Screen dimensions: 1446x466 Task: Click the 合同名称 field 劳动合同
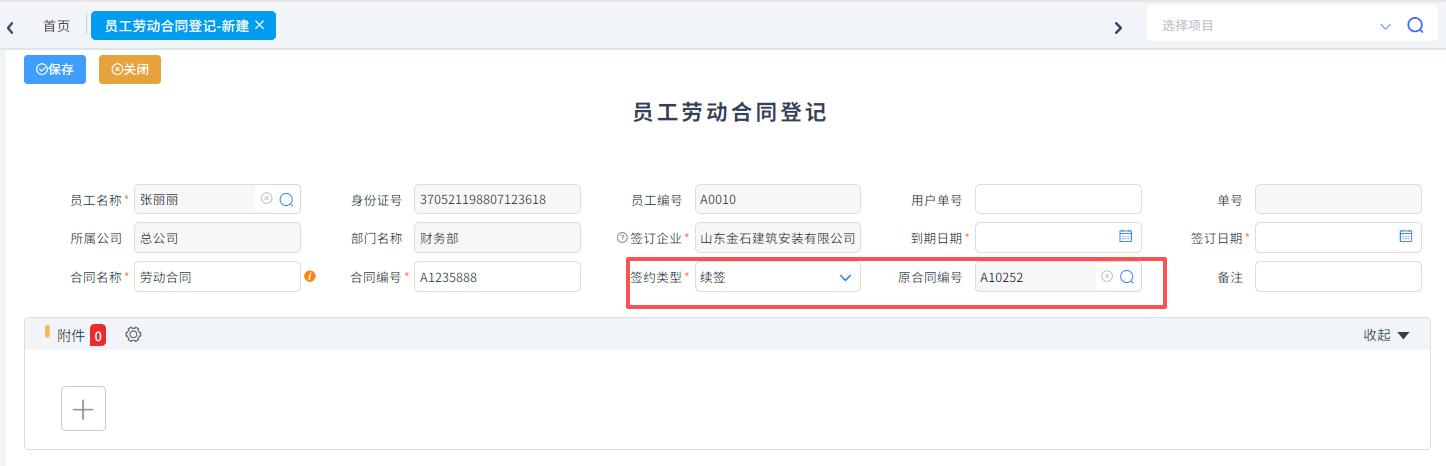(217, 277)
